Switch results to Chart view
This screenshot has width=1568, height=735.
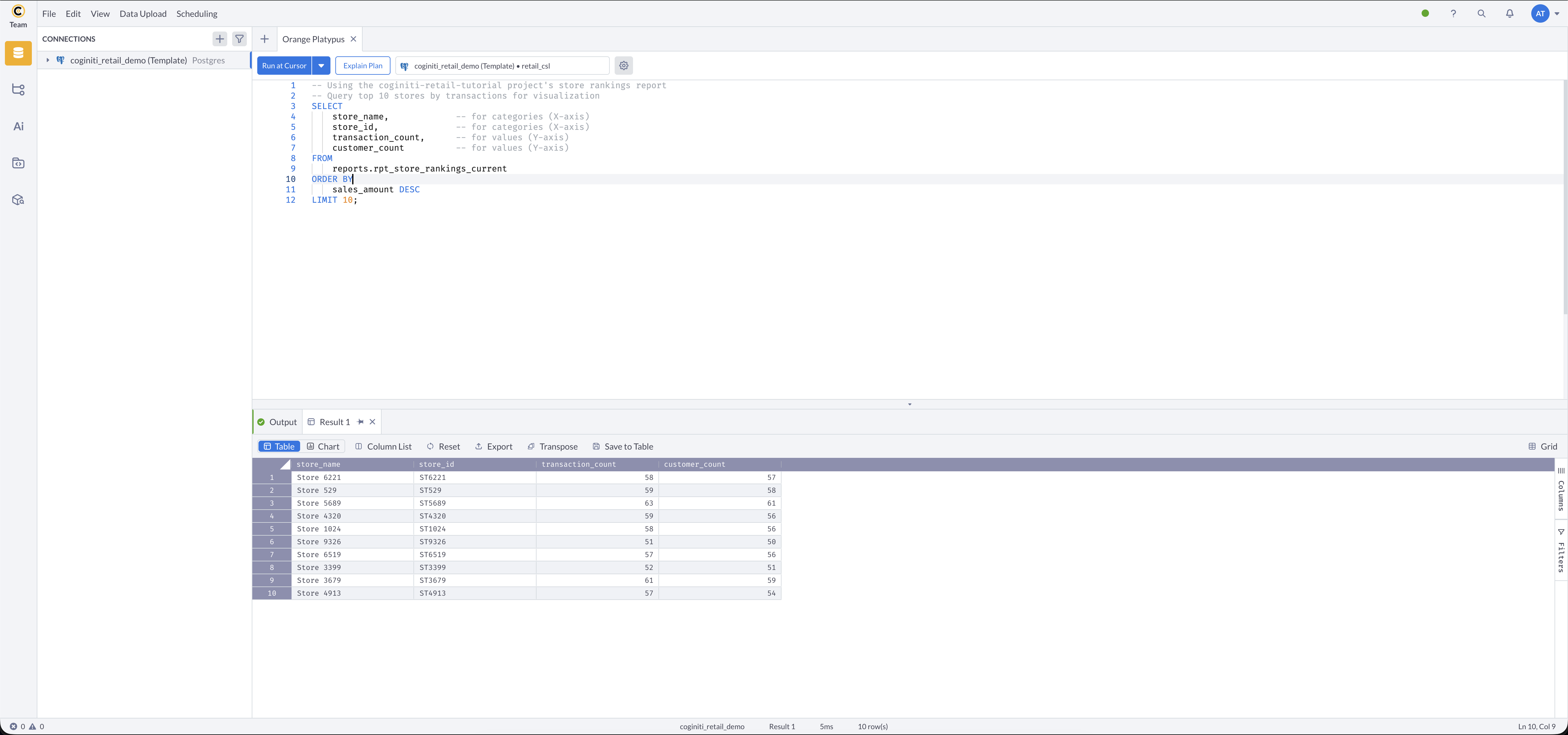pos(323,447)
